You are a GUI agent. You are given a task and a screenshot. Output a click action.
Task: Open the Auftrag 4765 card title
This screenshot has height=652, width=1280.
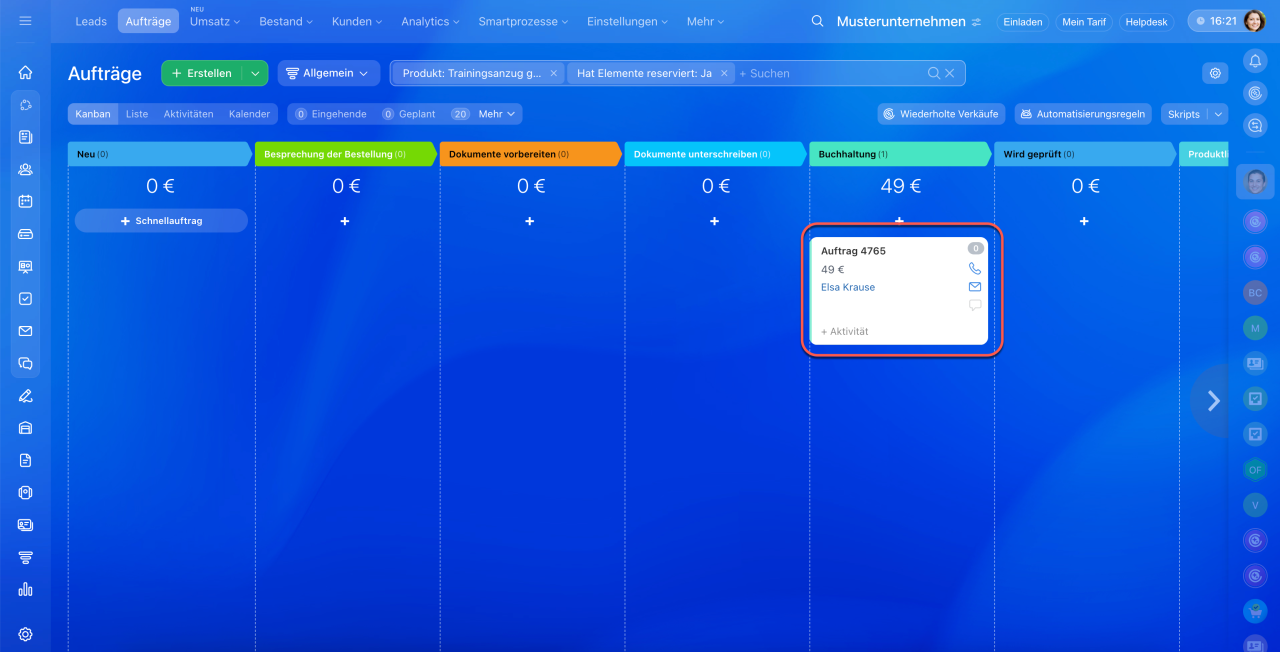pyautogui.click(x=853, y=251)
